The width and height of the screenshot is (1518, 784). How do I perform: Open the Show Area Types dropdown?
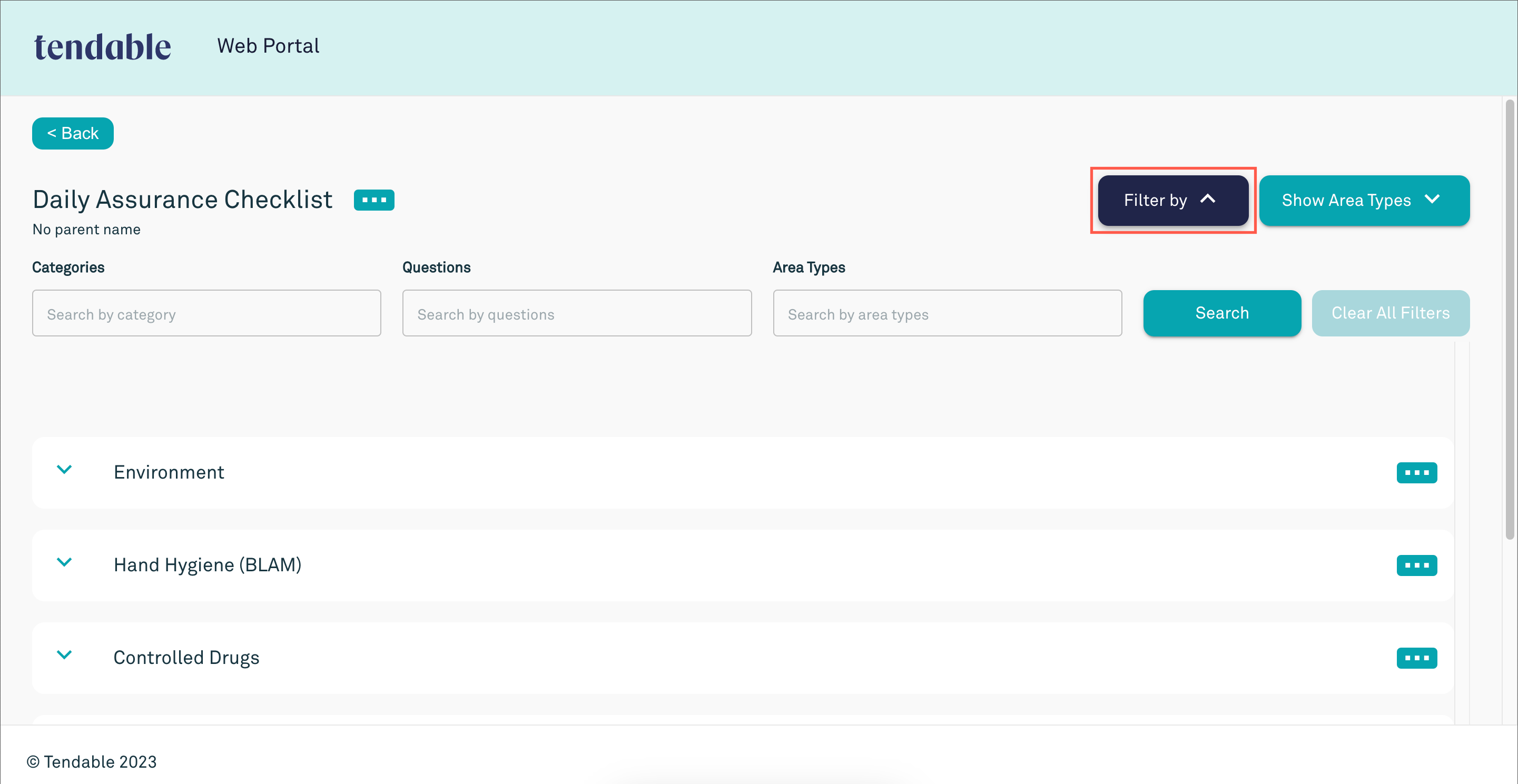click(1364, 200)
